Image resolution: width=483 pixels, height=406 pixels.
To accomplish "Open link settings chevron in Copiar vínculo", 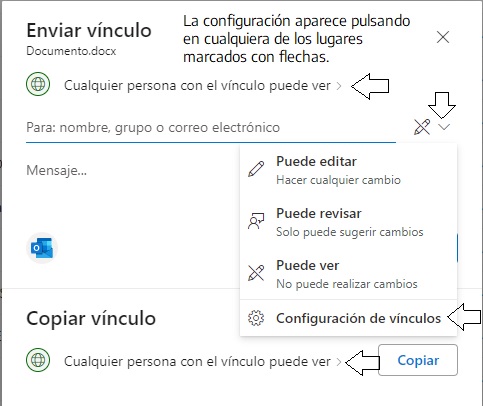I will tap(339, 362).
